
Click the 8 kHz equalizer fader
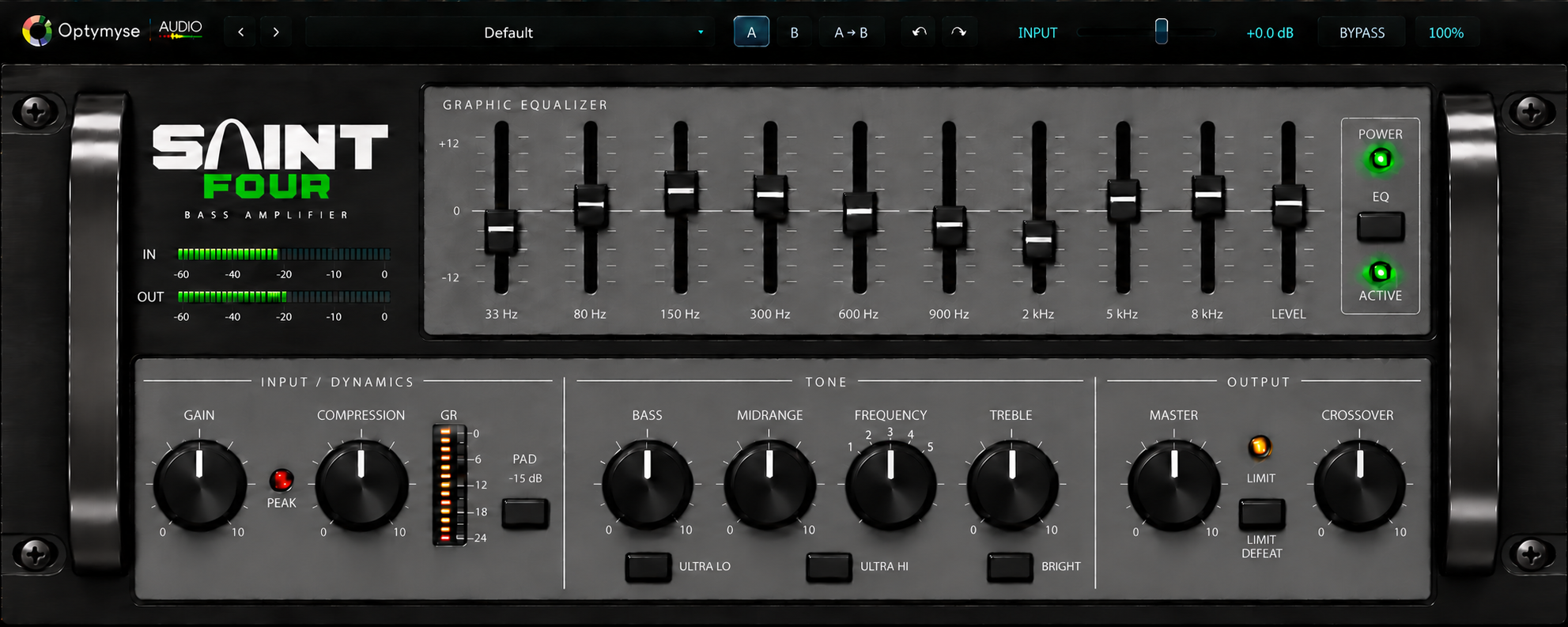[x=1207, y=195]
